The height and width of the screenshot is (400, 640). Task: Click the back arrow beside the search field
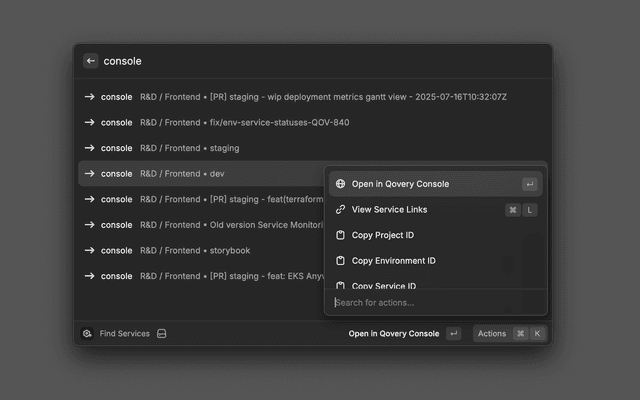[x=91, y=61]
